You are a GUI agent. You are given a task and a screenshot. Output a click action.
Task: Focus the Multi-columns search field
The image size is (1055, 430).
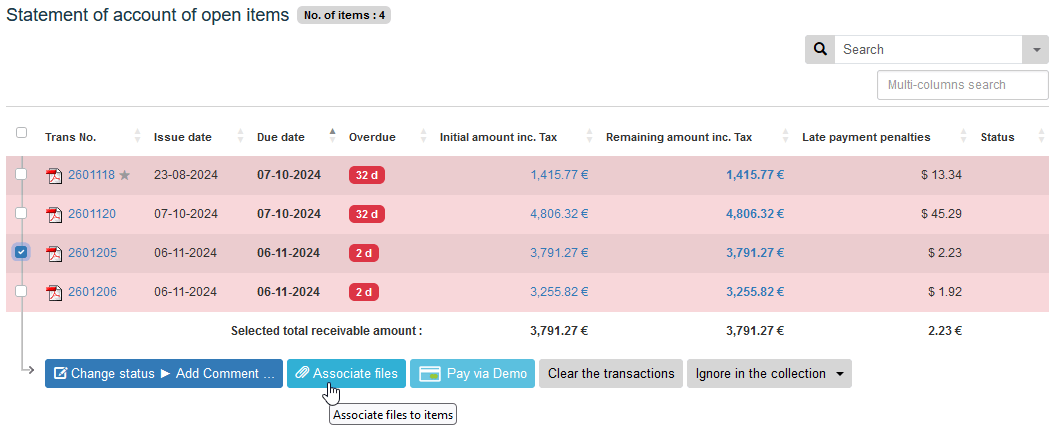coord(962,85)
